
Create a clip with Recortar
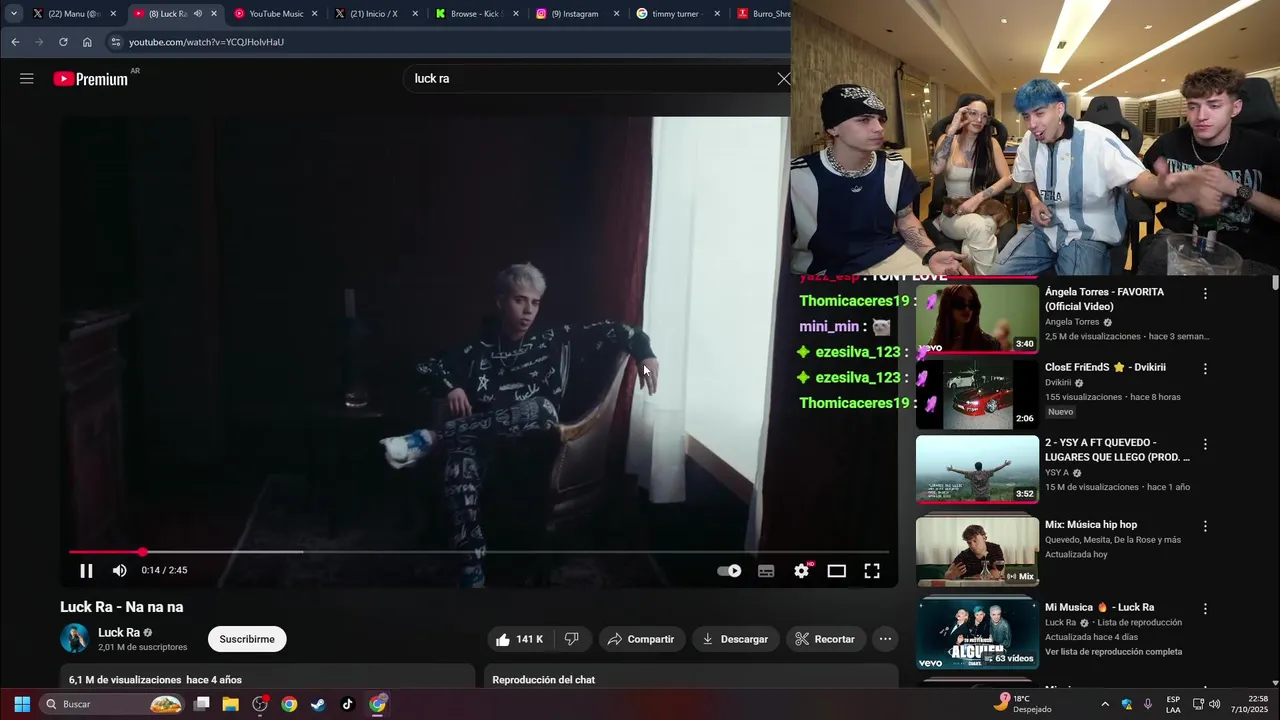pyautogui.click(x=825, y=639)
